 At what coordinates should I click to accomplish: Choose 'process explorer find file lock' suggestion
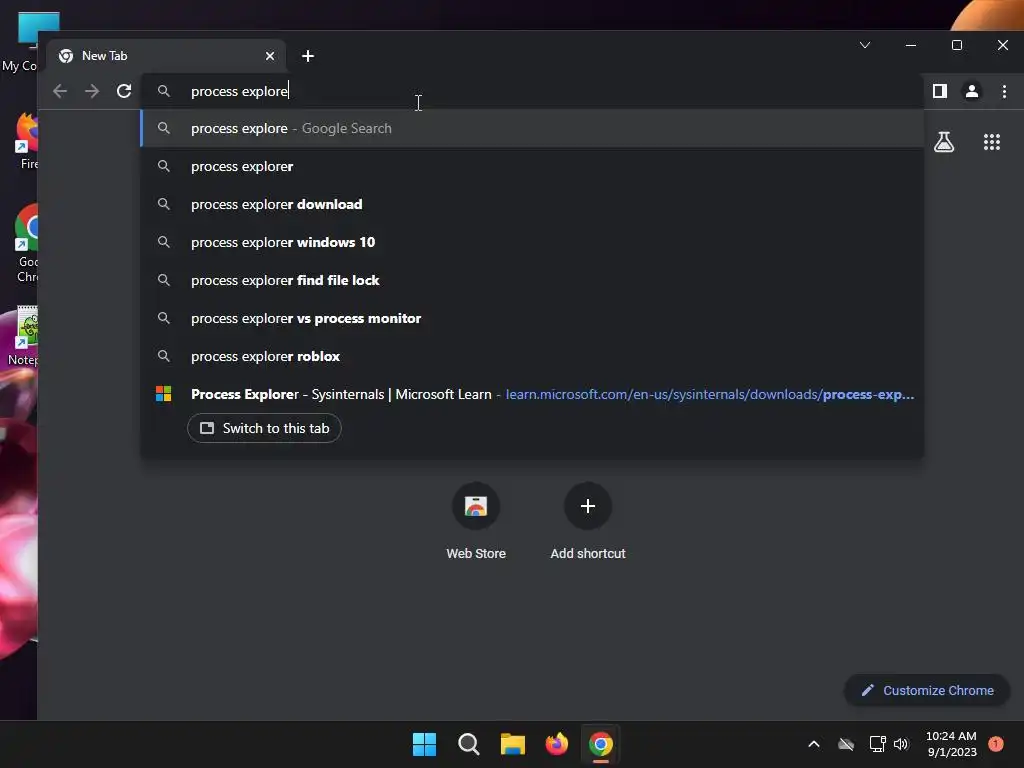point(532,280)
